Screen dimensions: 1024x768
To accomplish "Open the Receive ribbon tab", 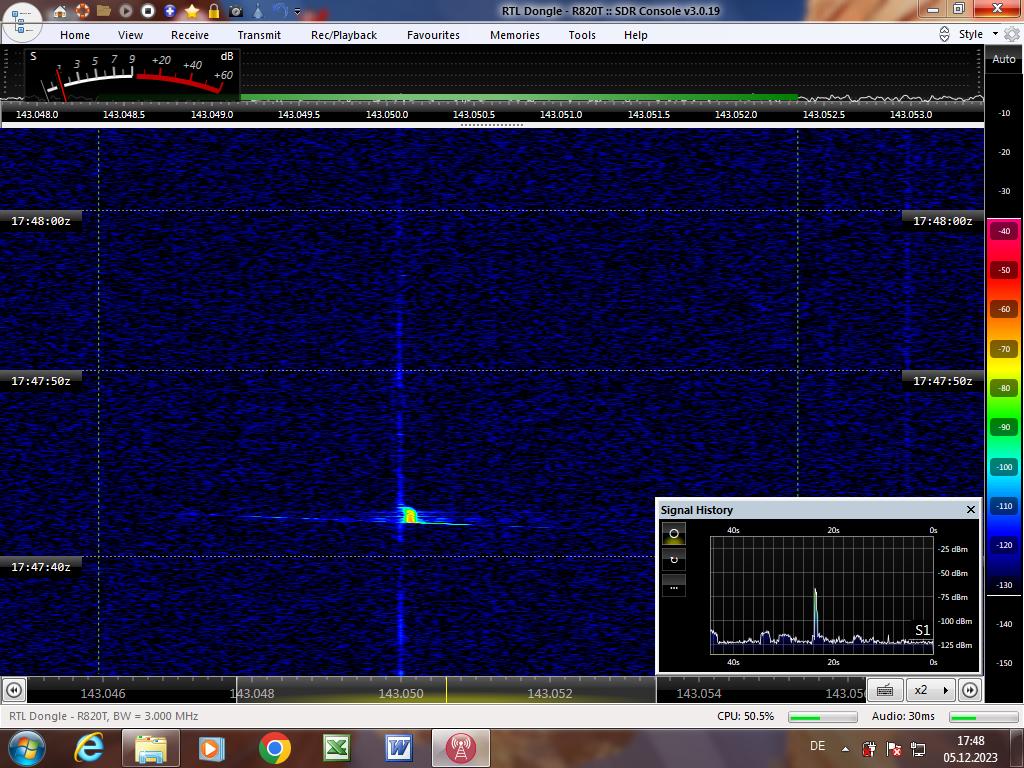I will pos(189,35).
